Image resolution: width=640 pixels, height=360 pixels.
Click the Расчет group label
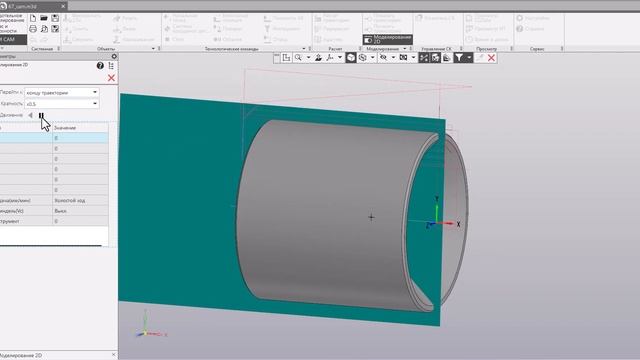click(335, 49)
